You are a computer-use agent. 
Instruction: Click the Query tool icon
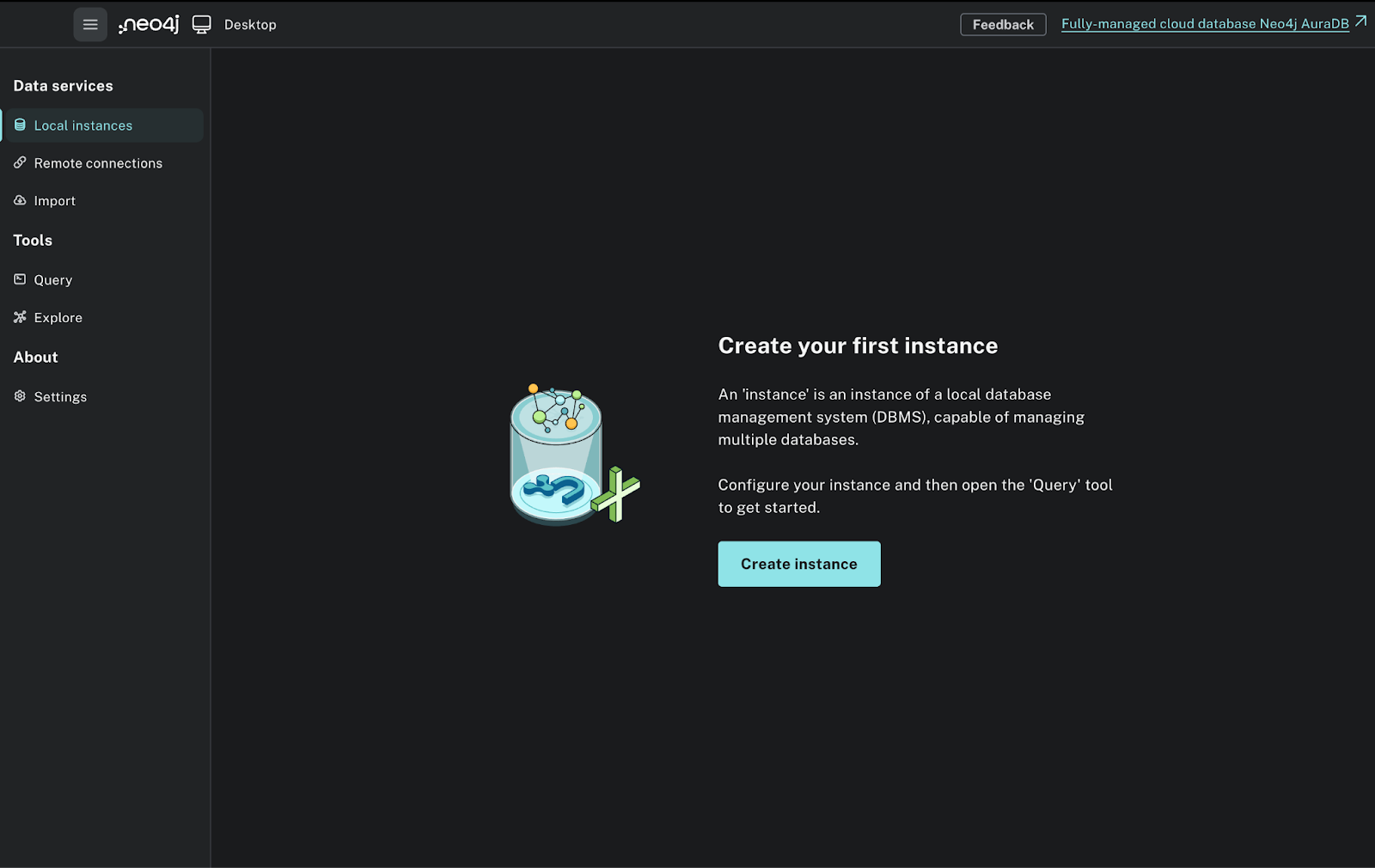[x=20, y=279]
